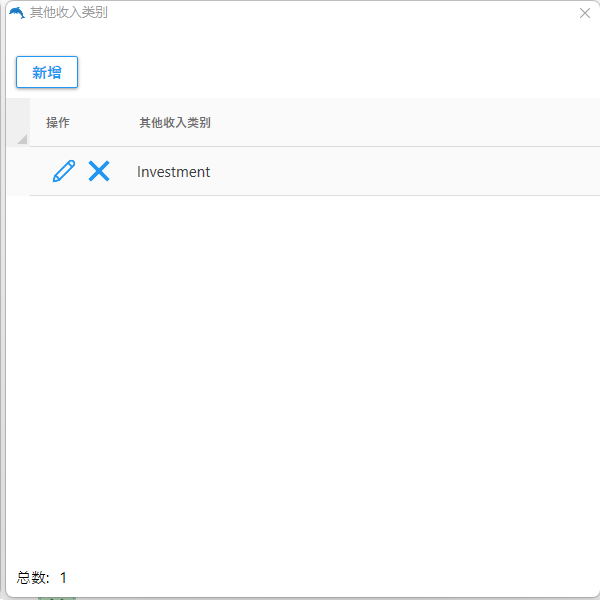The image size is (600, 600).
Task: Close the 其他收入类别 window
Action: click(585, 13)
